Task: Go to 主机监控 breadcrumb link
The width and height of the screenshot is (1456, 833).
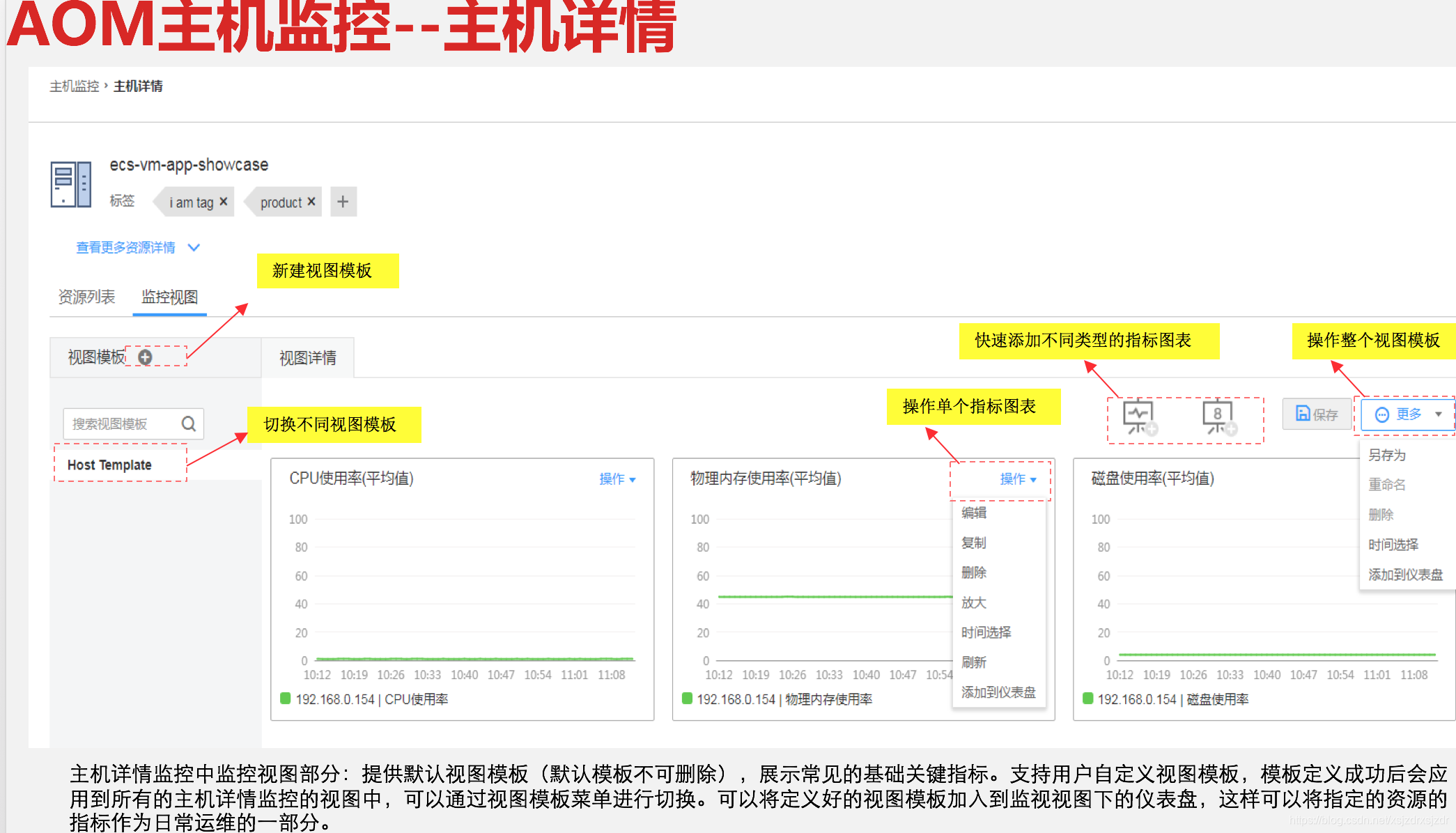Action: 75,86
